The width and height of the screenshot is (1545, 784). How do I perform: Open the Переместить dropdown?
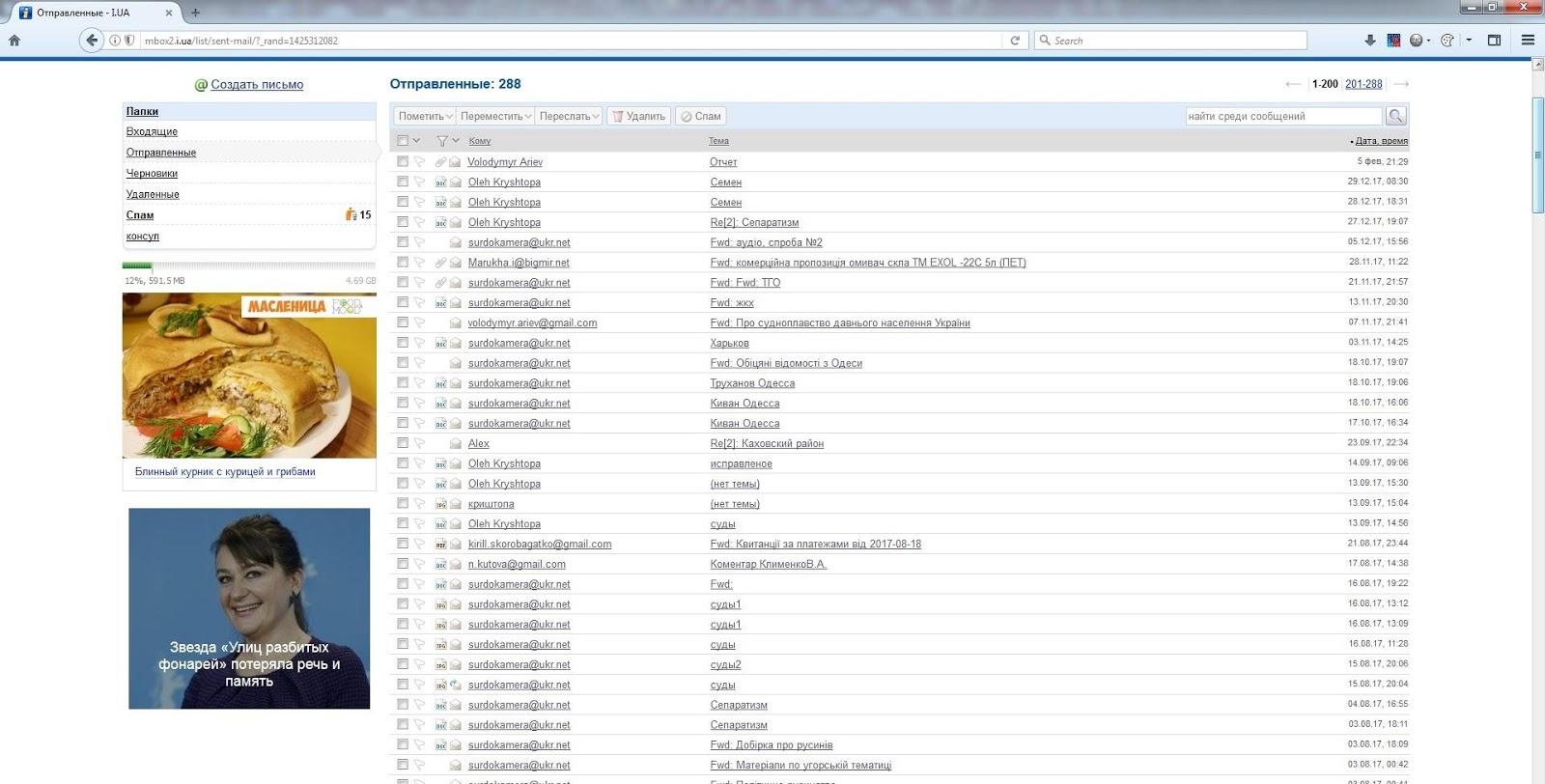[x=495, y=116]
